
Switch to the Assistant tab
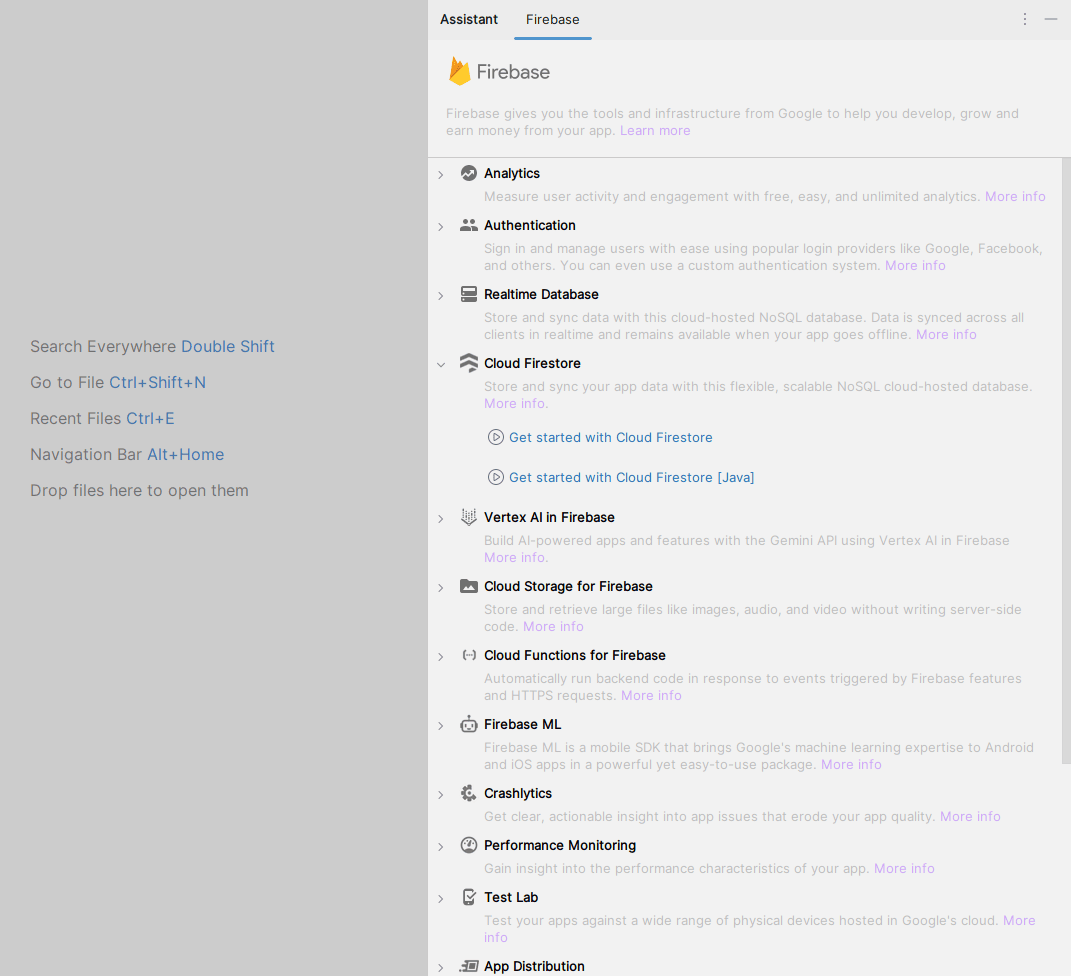click(469, 19)
